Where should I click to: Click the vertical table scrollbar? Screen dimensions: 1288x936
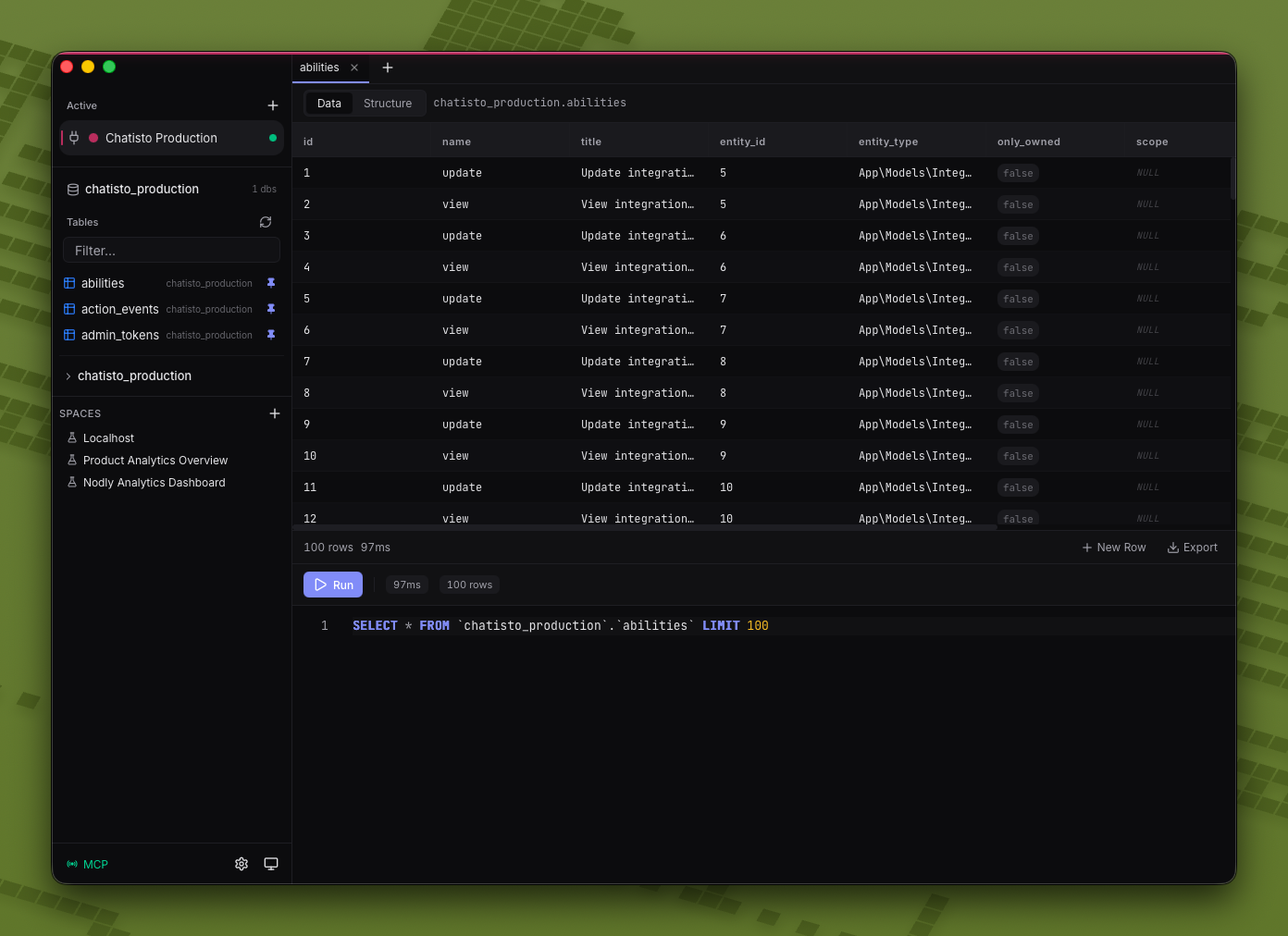1232,178
